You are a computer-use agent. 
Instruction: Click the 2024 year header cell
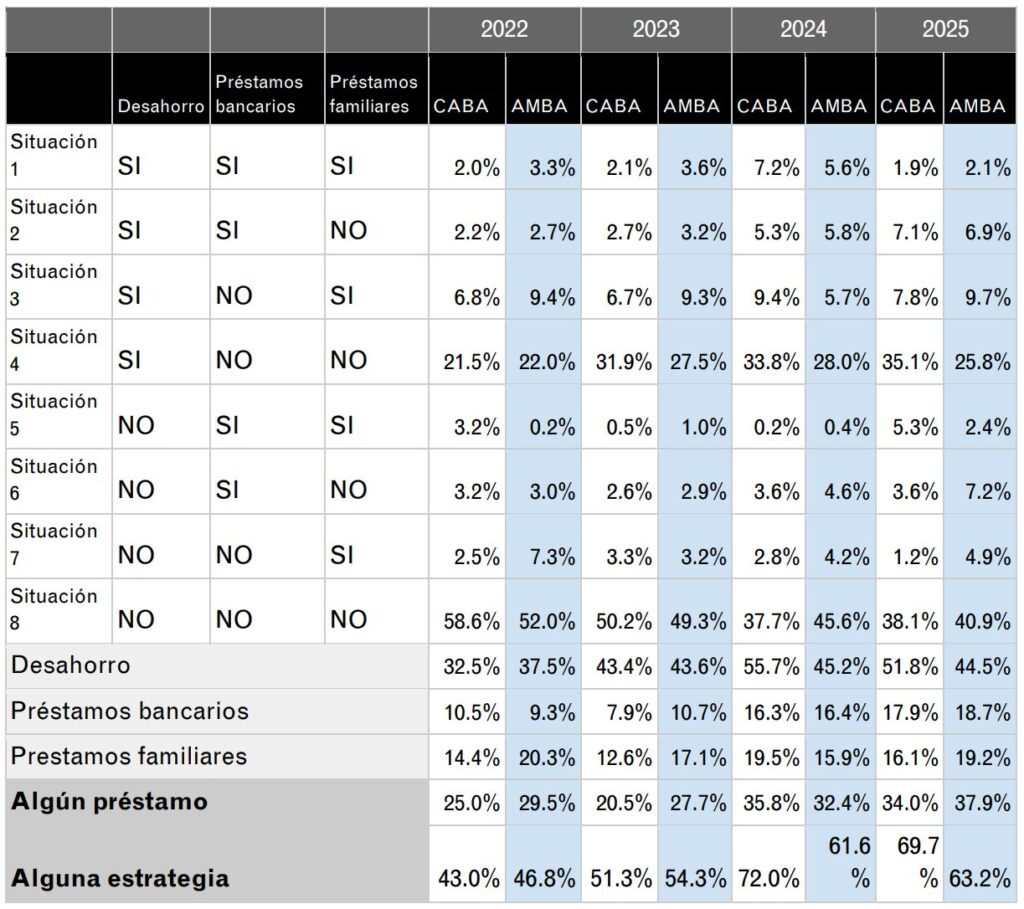coord(803,29)
